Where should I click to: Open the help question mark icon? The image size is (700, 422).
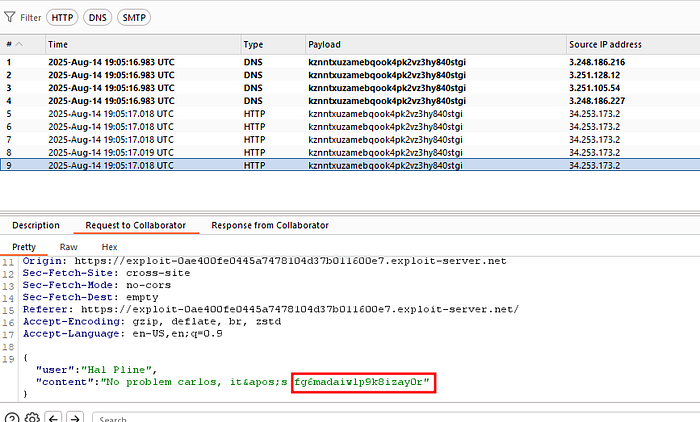(12, 418)
